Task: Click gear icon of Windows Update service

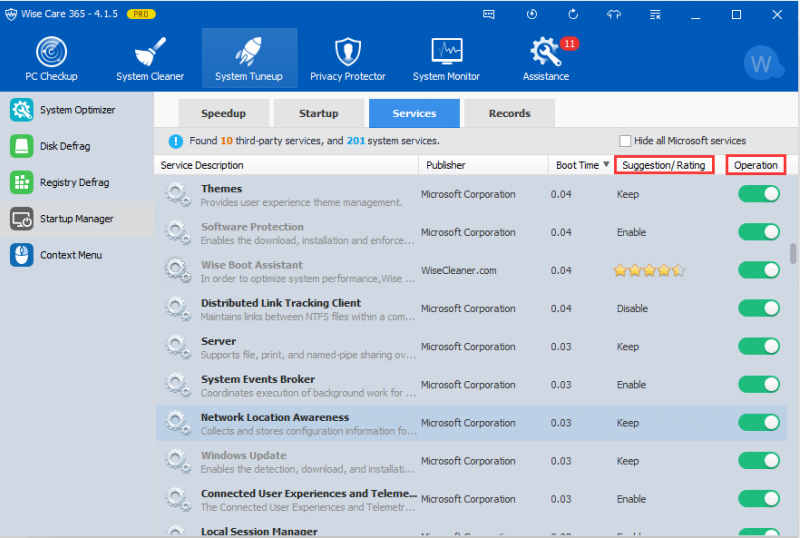Action: (177, 461)
